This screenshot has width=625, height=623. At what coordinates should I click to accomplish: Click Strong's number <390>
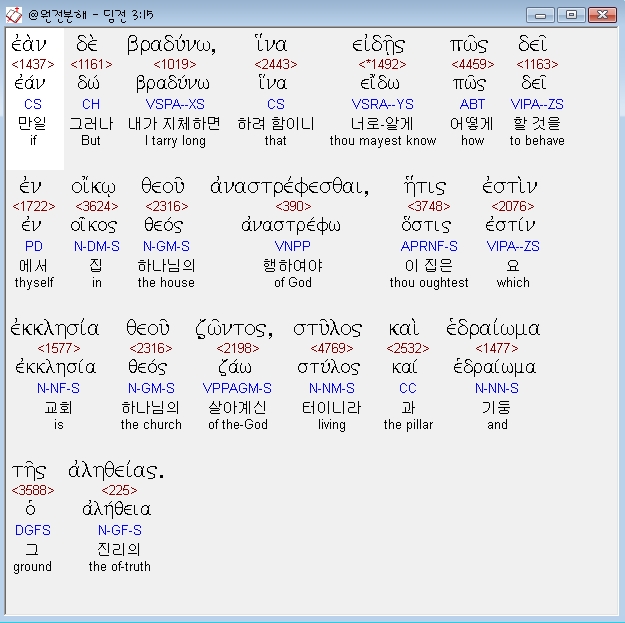point(293,206)
